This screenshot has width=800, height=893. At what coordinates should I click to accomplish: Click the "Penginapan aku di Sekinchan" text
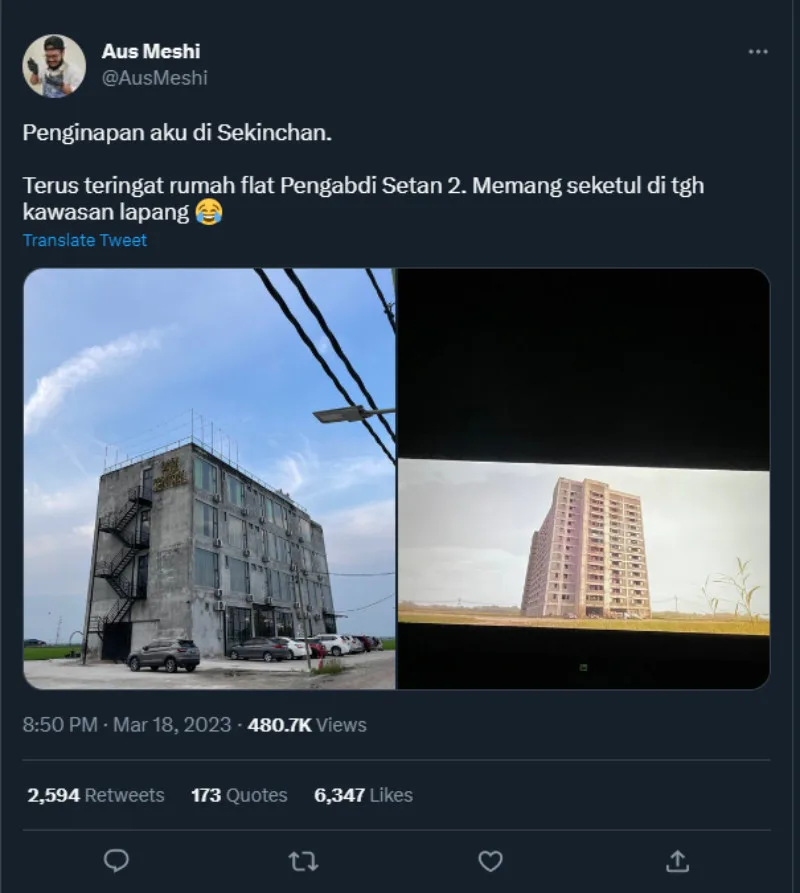(177, 133)
